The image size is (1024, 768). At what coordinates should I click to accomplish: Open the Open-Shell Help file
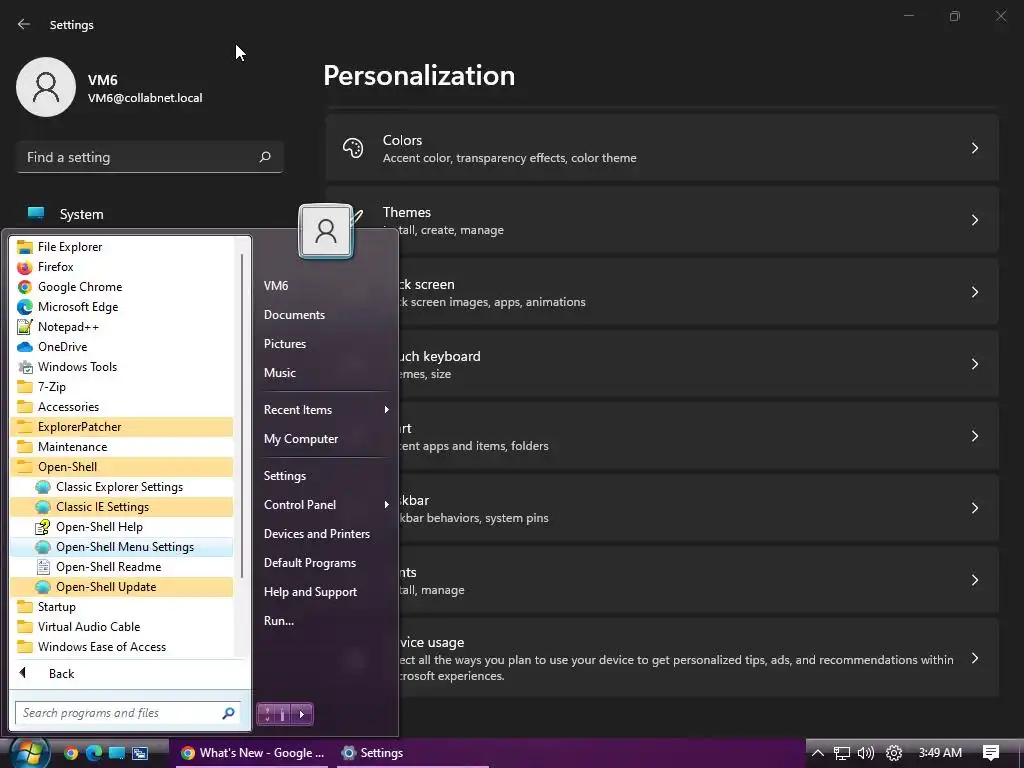[x=122, y=527]
